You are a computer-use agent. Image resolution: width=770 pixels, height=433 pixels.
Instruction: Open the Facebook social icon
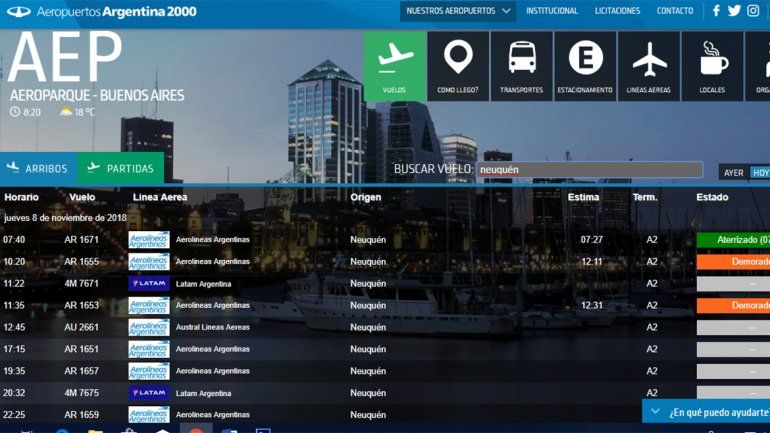(x=716, y=11)
